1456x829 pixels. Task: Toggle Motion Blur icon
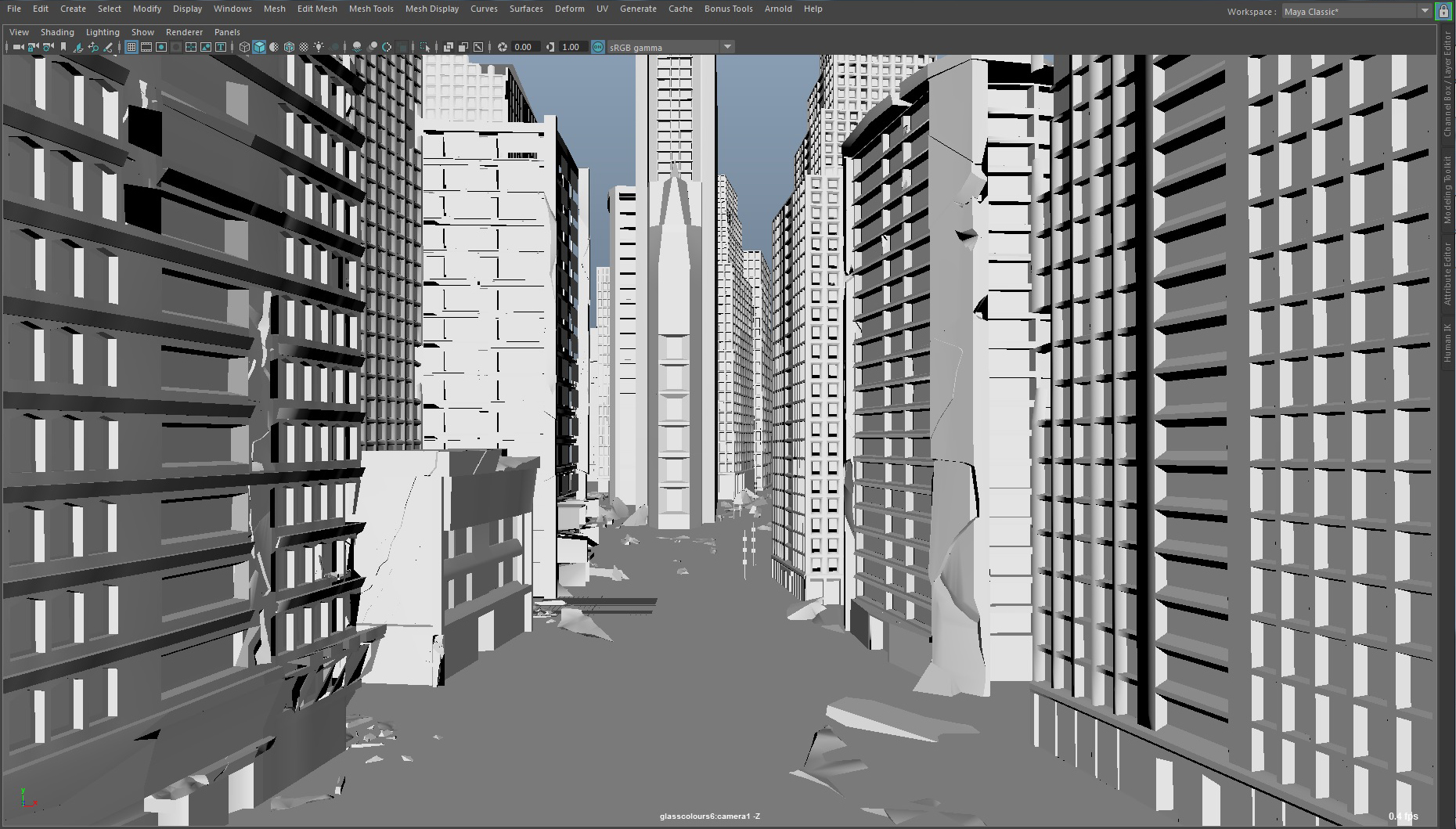pyautogui.click(x=372, y=47)
